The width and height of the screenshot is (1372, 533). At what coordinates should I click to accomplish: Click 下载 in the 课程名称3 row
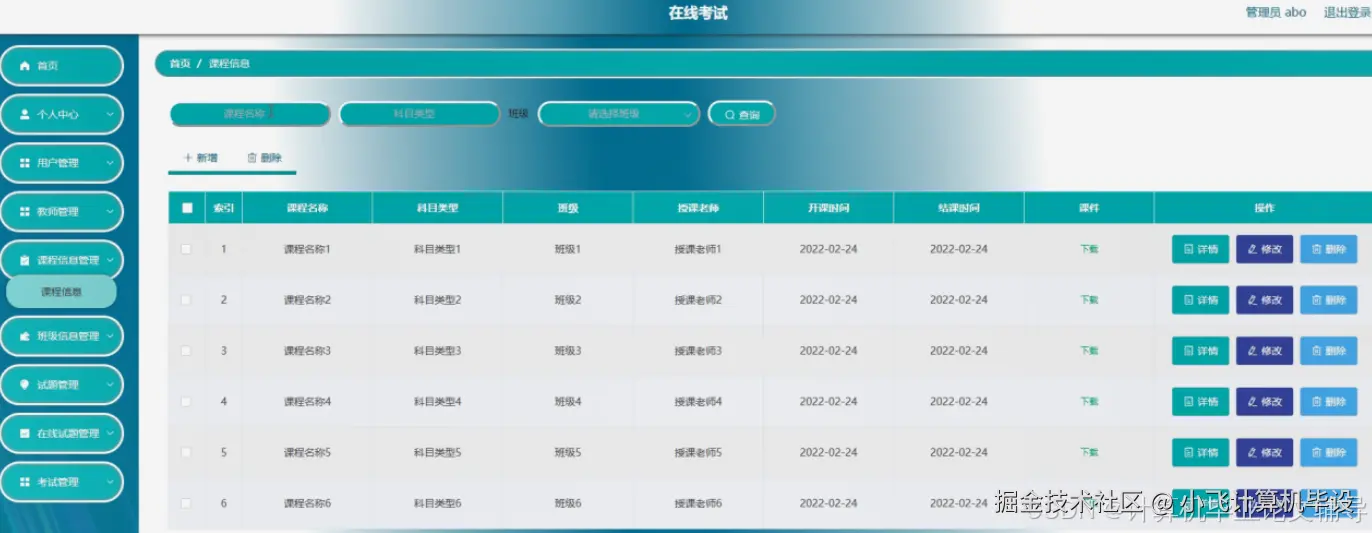[1089, 351]
